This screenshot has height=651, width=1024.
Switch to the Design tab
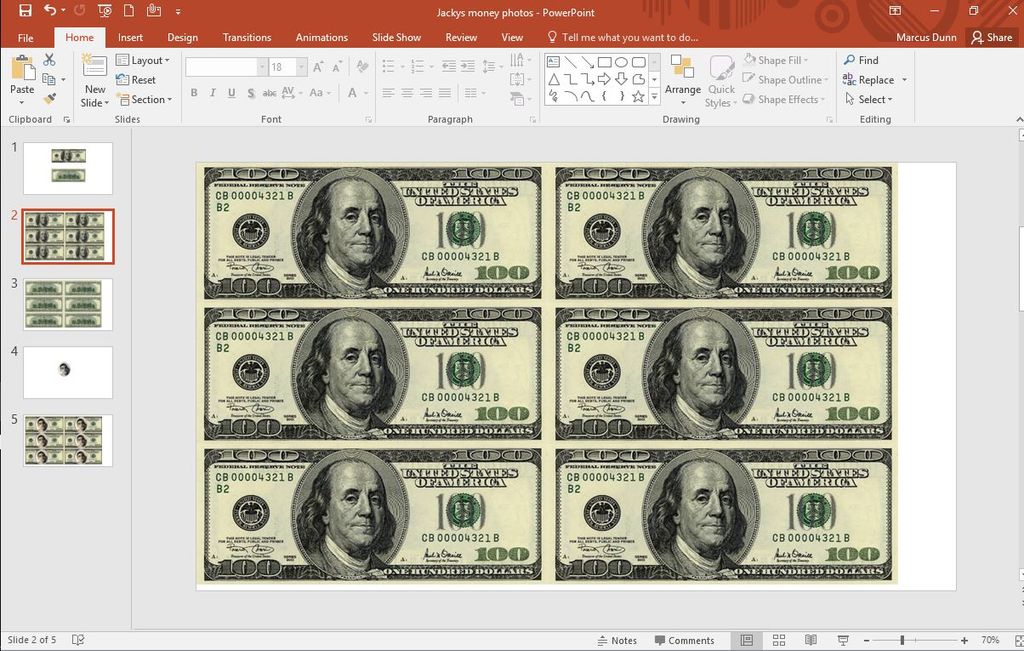[182, 37]
